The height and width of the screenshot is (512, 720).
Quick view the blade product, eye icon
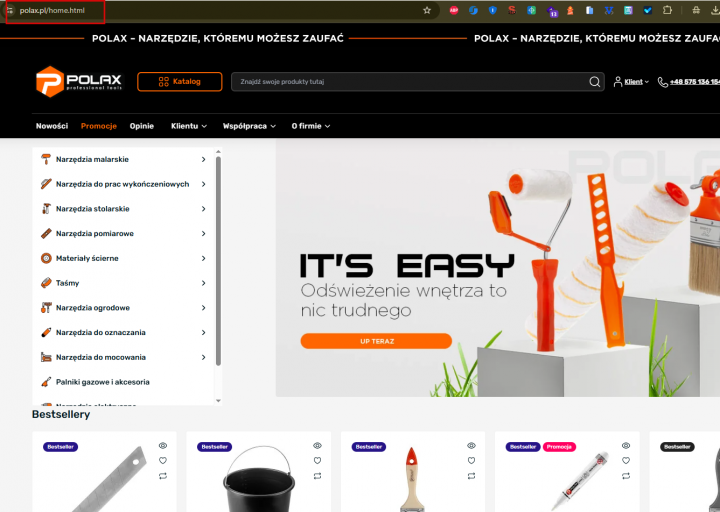tap(163, 446)
